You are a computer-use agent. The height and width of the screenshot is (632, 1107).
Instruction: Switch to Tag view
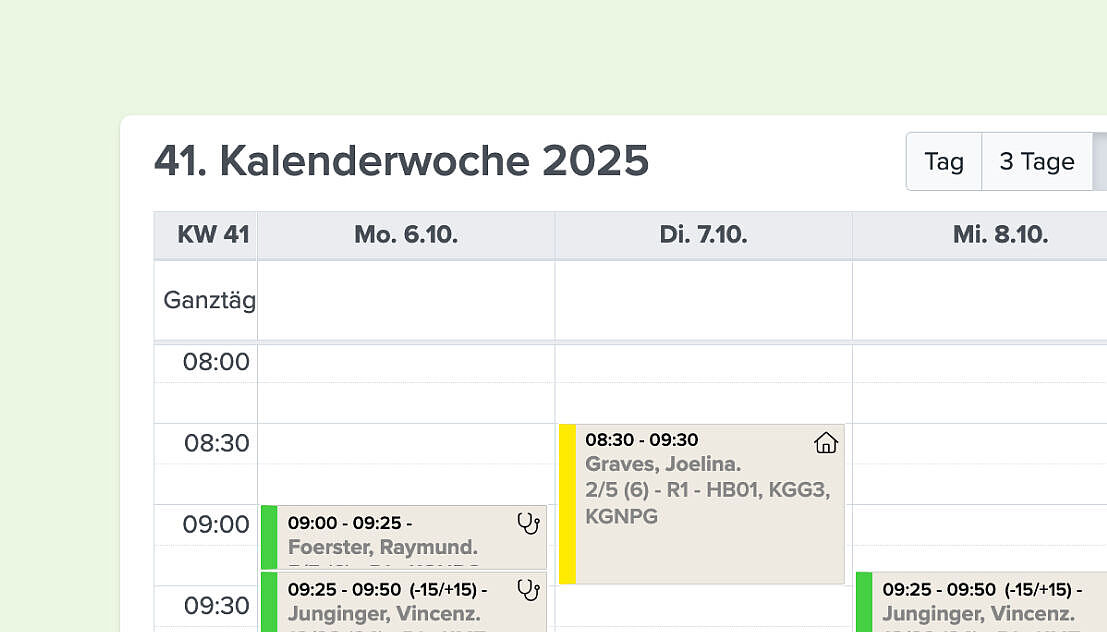944,162
